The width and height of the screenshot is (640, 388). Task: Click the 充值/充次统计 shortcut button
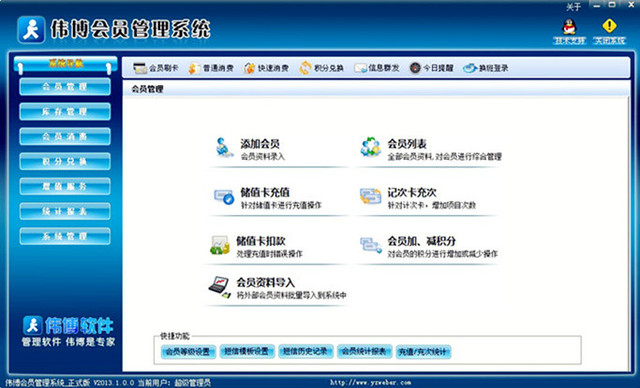tap(423, 351)
